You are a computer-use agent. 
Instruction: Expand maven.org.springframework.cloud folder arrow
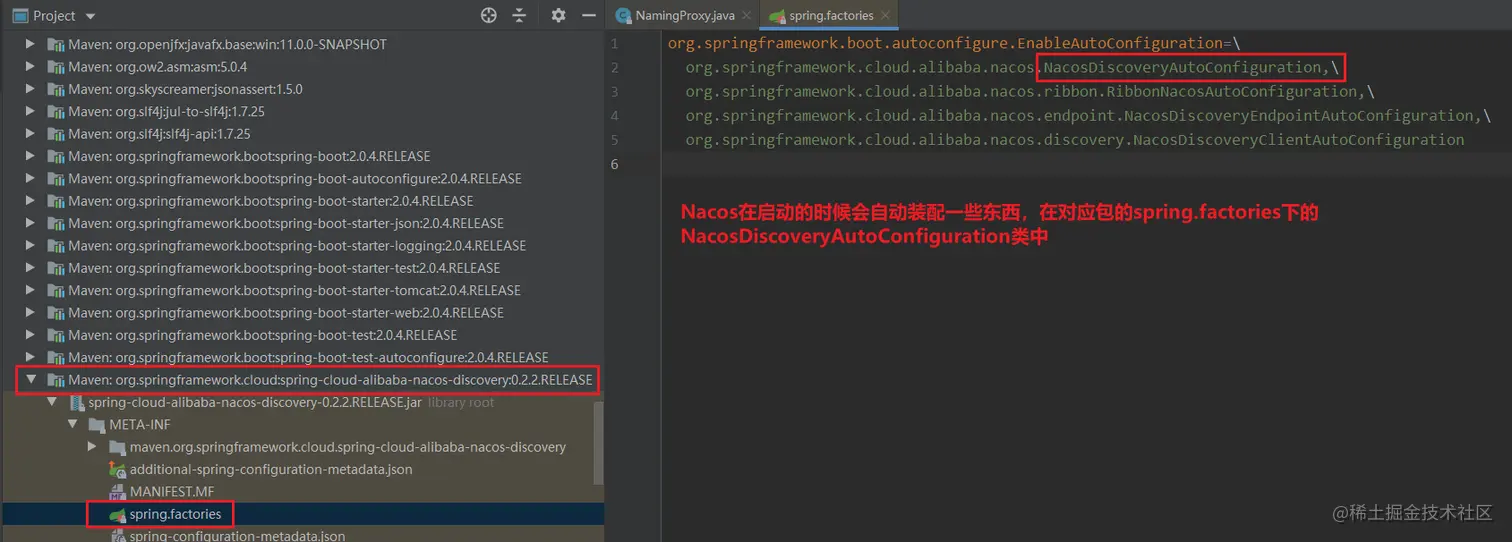coord(93,447)
